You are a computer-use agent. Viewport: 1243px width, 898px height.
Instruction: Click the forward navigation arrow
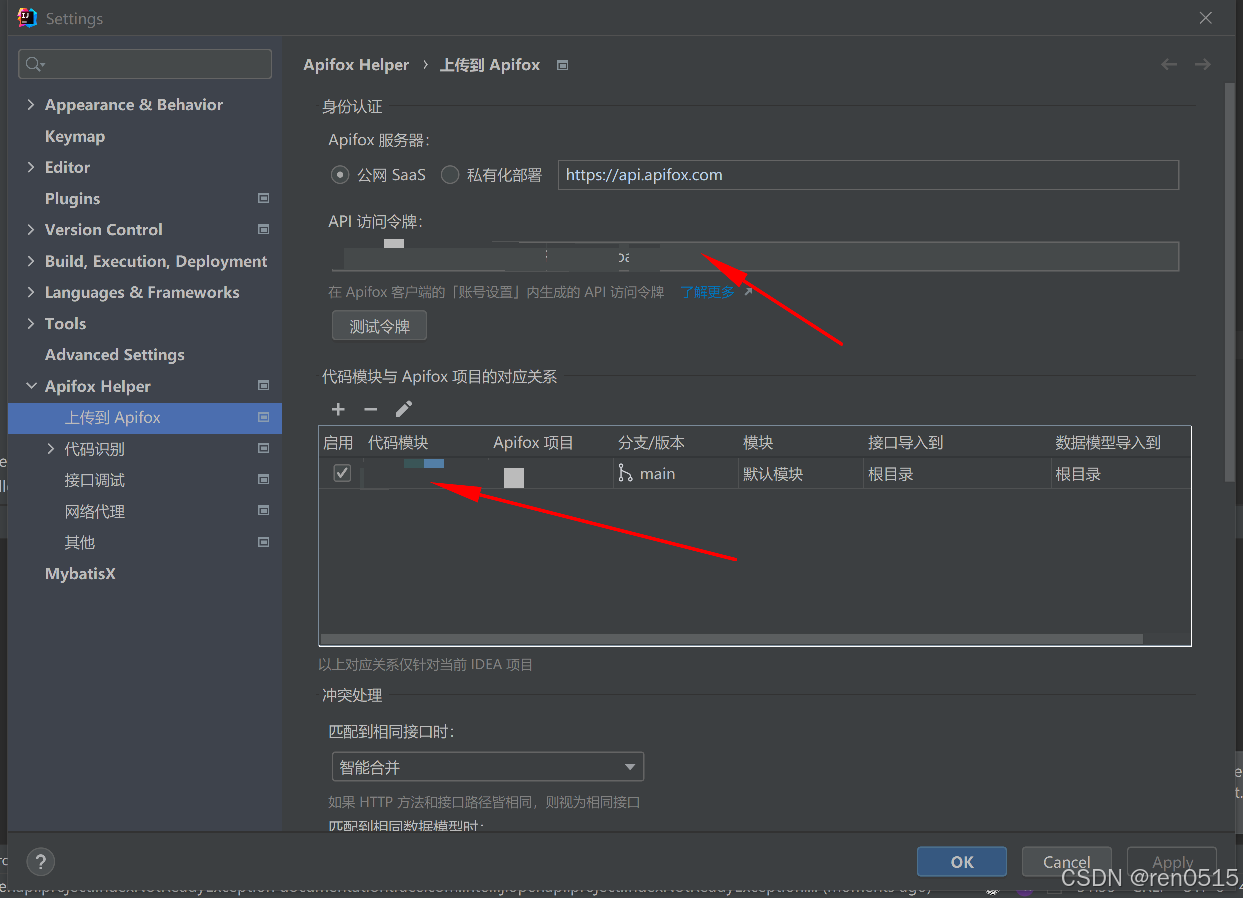pyautogui.click(x=1202, y=64)
